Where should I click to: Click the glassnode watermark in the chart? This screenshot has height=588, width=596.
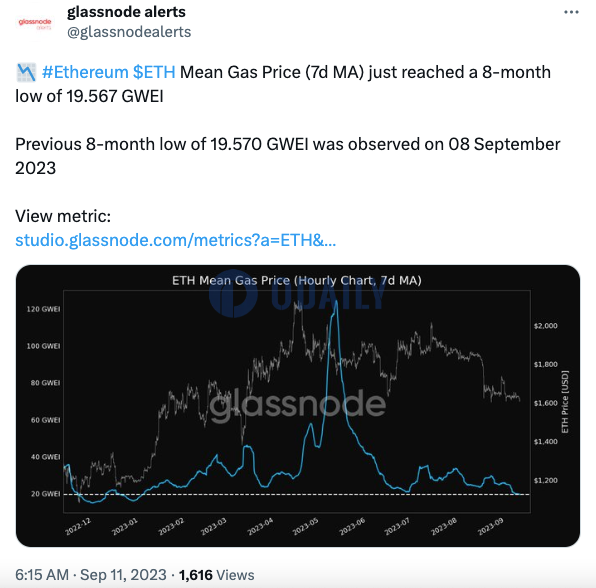point(298,404)
